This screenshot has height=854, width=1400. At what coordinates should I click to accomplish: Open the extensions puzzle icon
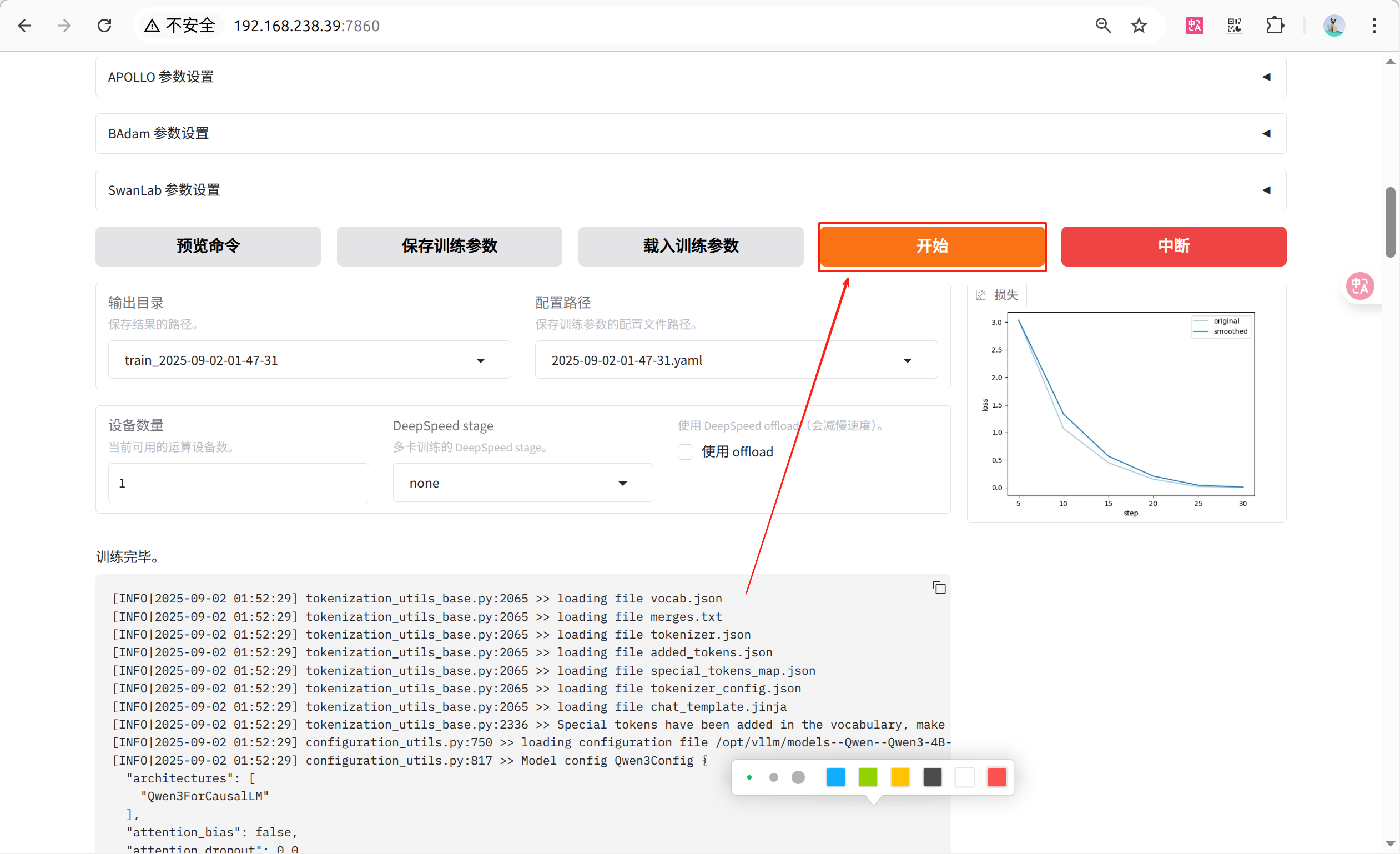(x=1275, y=26)
